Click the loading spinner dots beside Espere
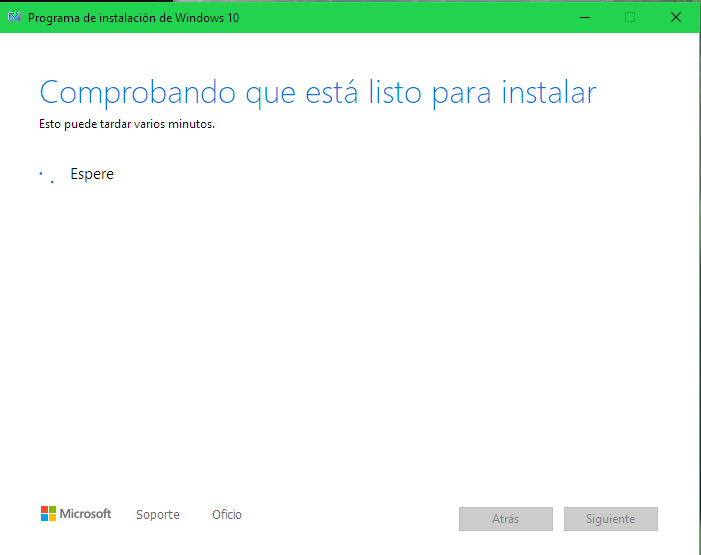Viewport: 701px width, 555px height. pyautogui.click(x=47, y=177)
